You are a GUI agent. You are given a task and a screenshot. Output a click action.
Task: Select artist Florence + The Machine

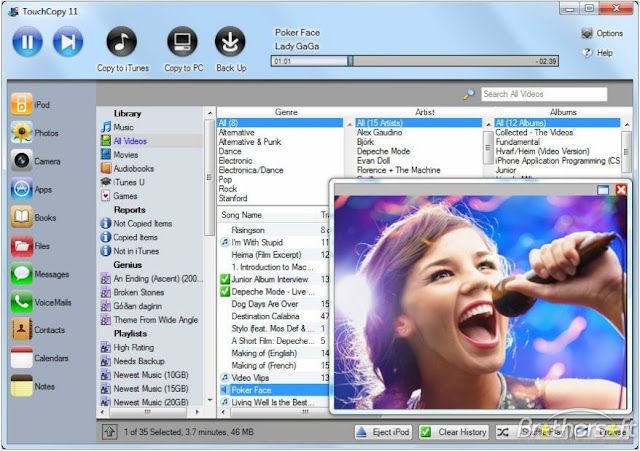coord(398,170)
